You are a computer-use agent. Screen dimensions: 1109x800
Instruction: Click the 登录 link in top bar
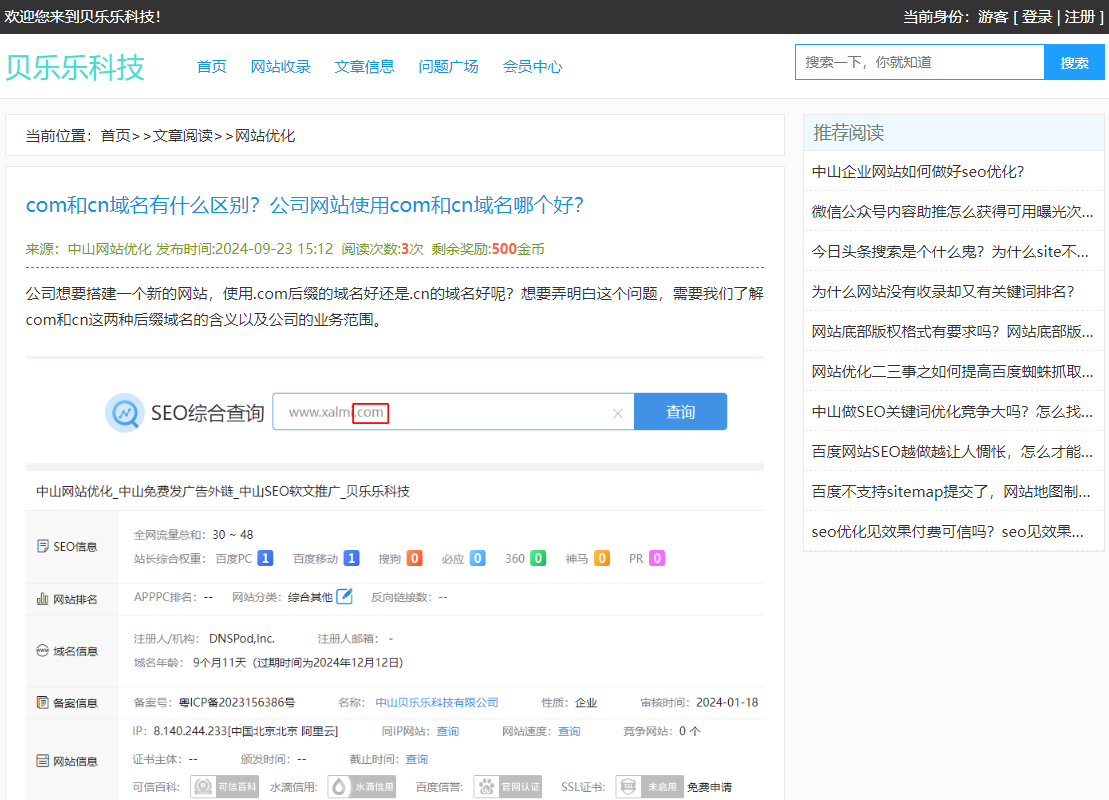(x=1037, y=16)
